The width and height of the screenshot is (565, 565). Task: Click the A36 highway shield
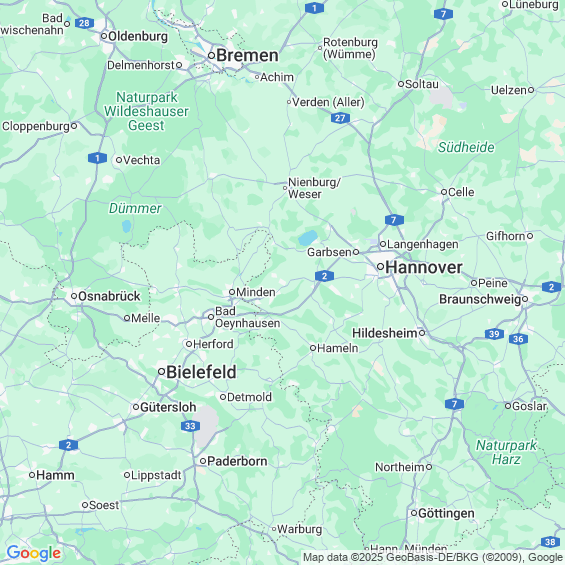point(518,339)
